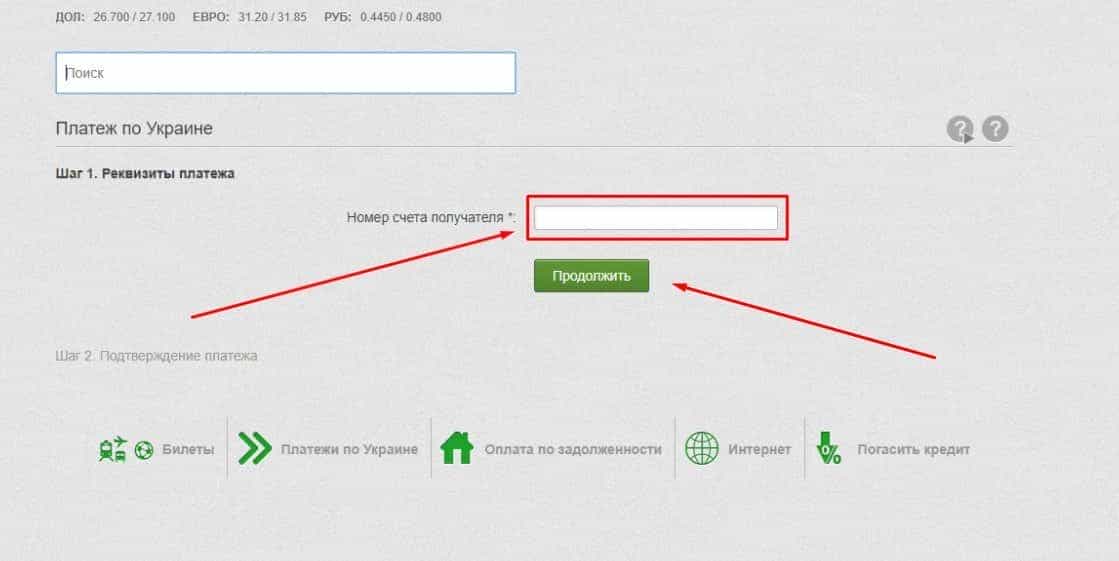Click into the Поиск search box
The image size is (1119, 561).
click(x=285, y=73)
